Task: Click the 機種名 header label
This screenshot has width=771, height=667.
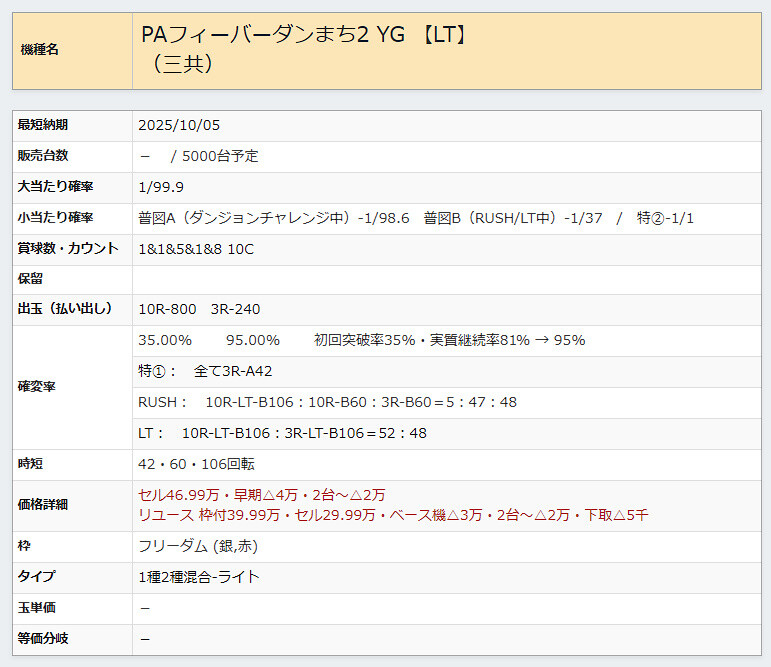Action: (x=39, y=50)
